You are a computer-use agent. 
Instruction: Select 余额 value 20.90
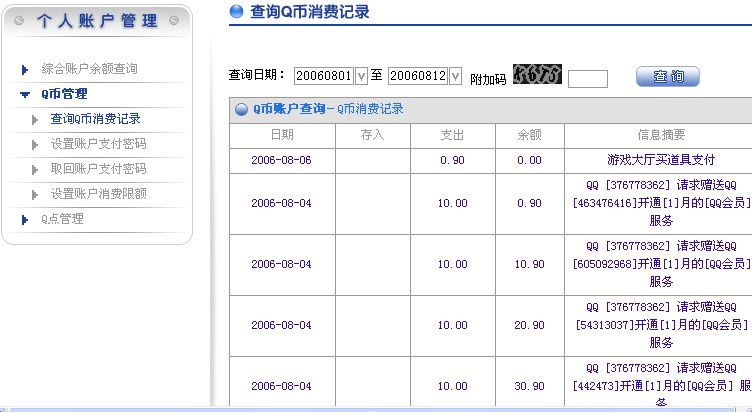[529, 325]
